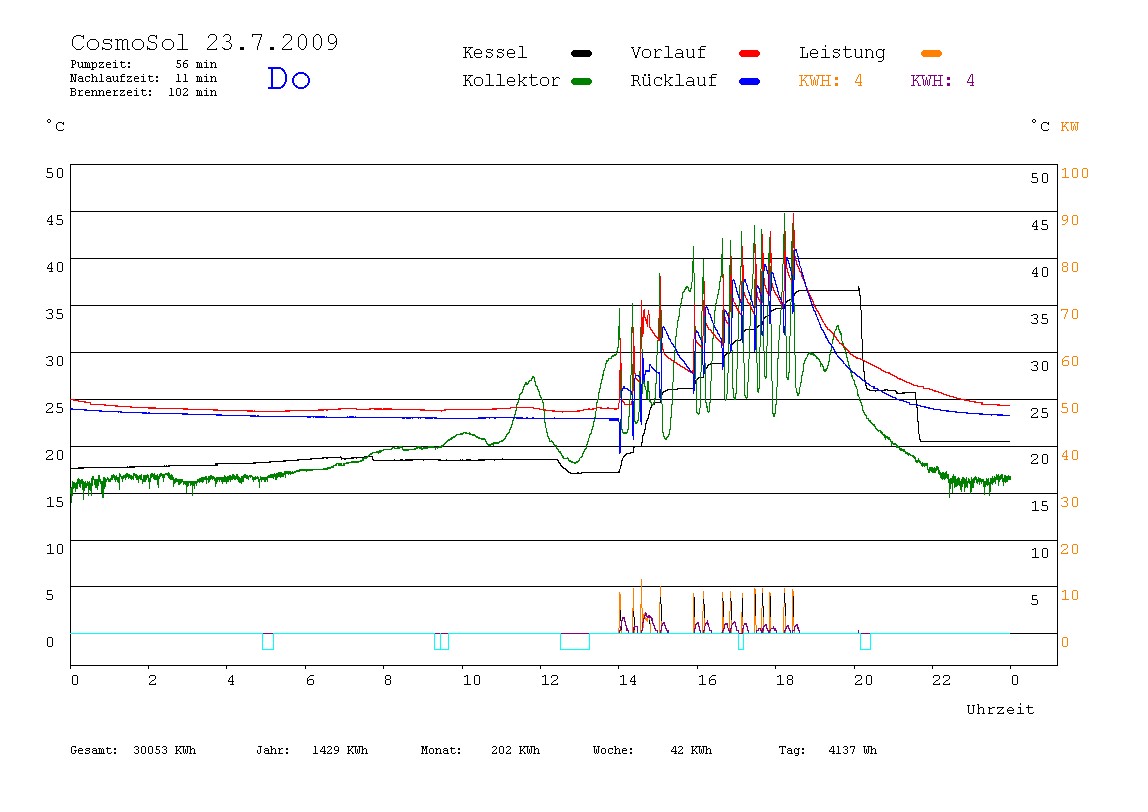
Task: Click the blue "Do" weekday label
Action: (x=288, y=78)
